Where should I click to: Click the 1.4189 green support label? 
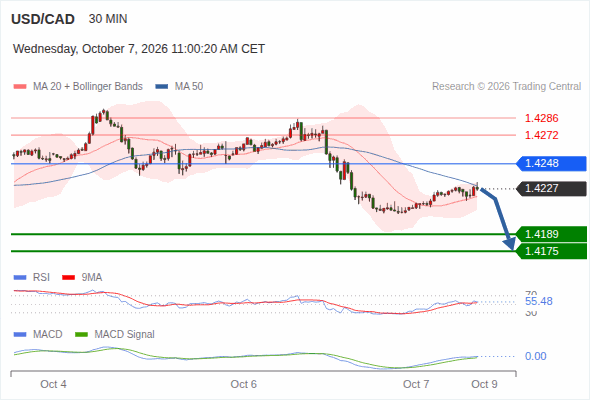[x=551, y=234]
